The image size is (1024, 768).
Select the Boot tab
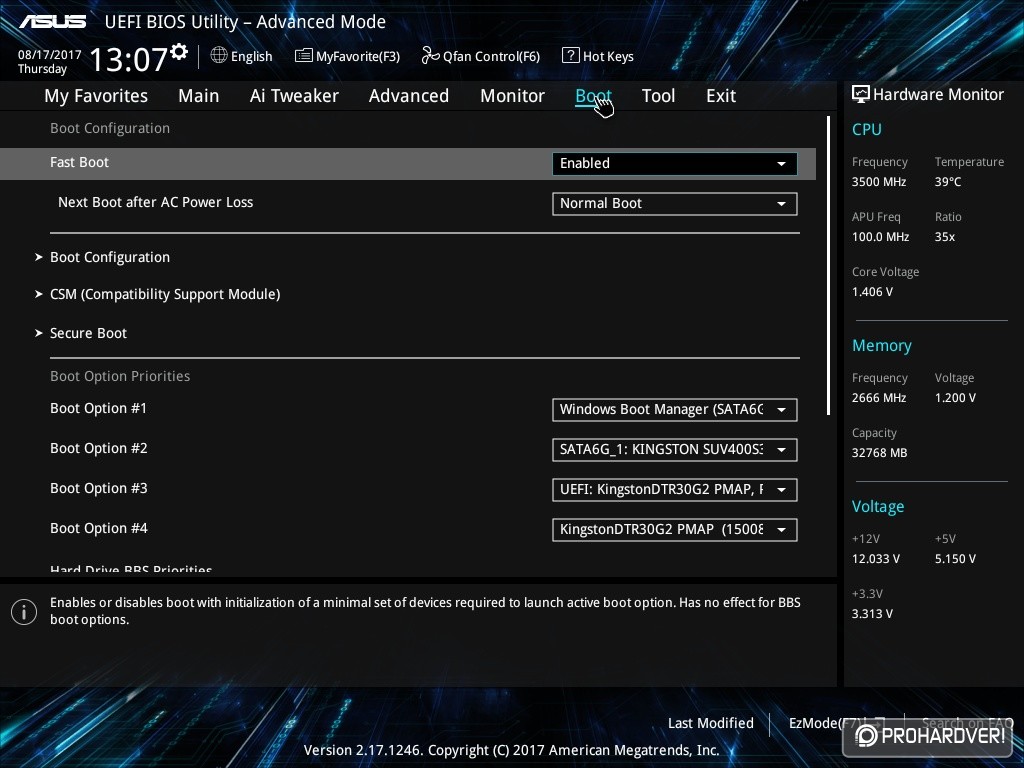coord(593,96)
